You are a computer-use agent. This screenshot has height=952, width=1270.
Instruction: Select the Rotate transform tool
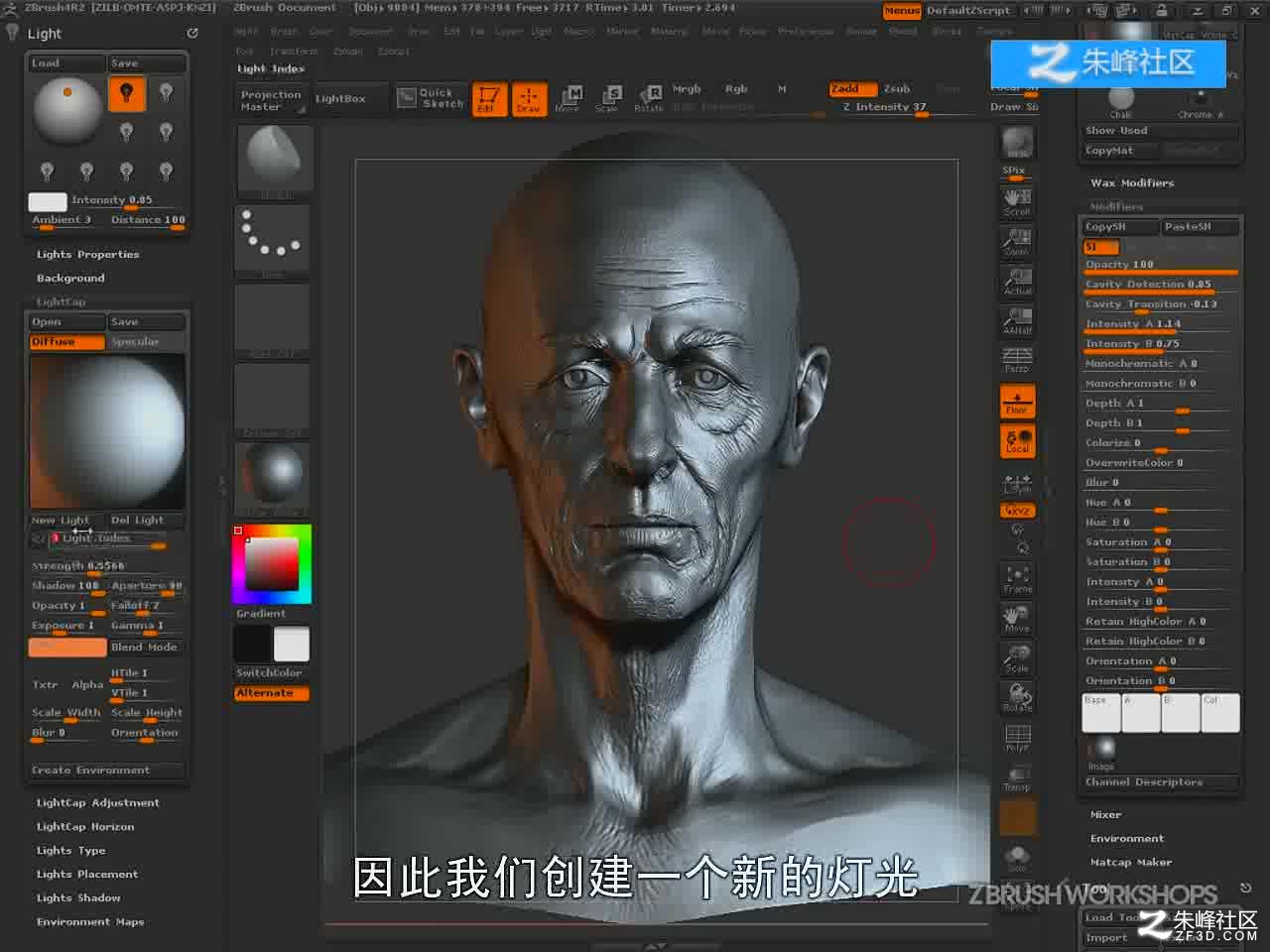pyautogui.click(x=649, y=99)
